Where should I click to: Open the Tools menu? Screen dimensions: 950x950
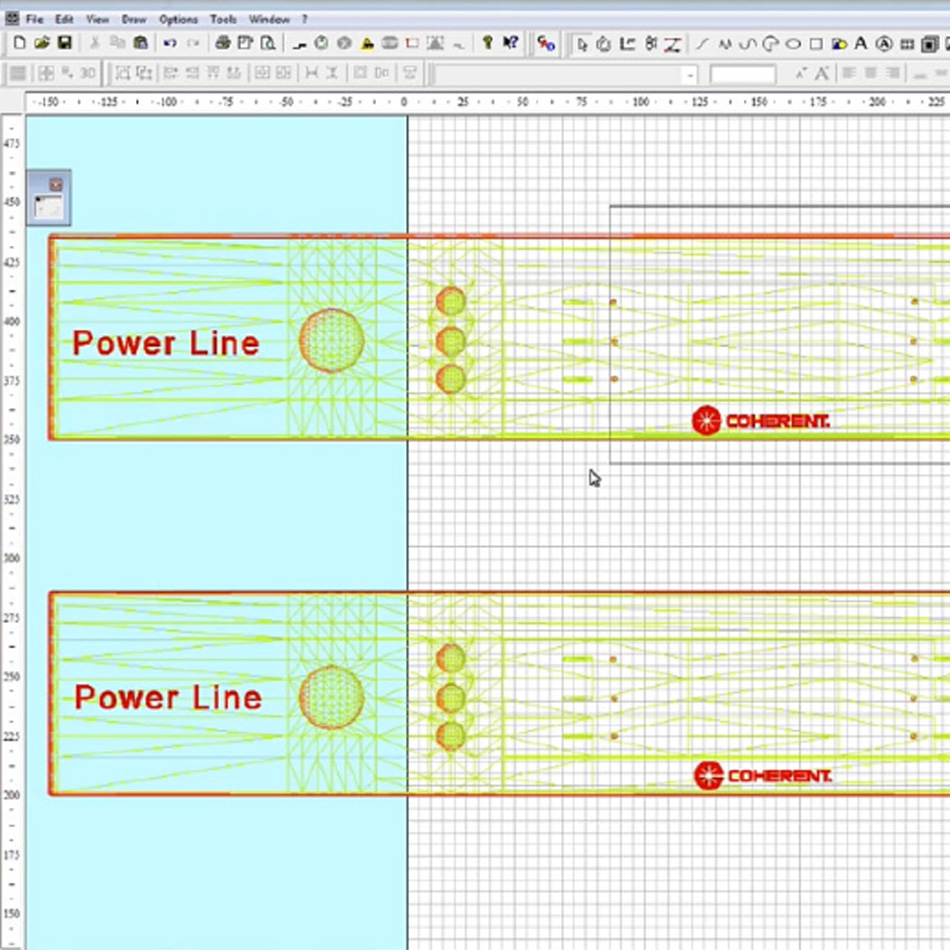(x=222, y=18)
